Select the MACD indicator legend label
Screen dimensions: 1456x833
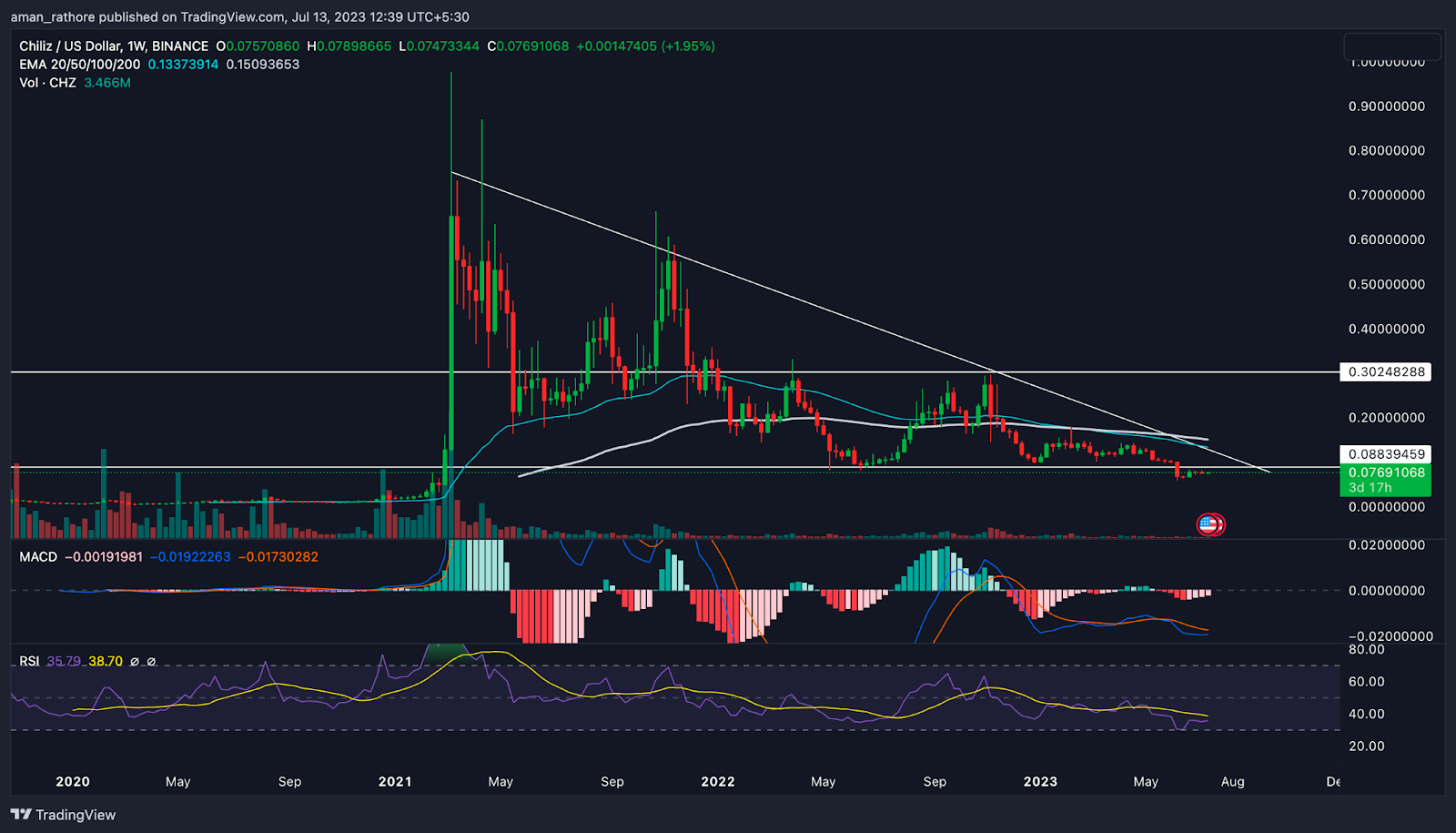(38, 556)
